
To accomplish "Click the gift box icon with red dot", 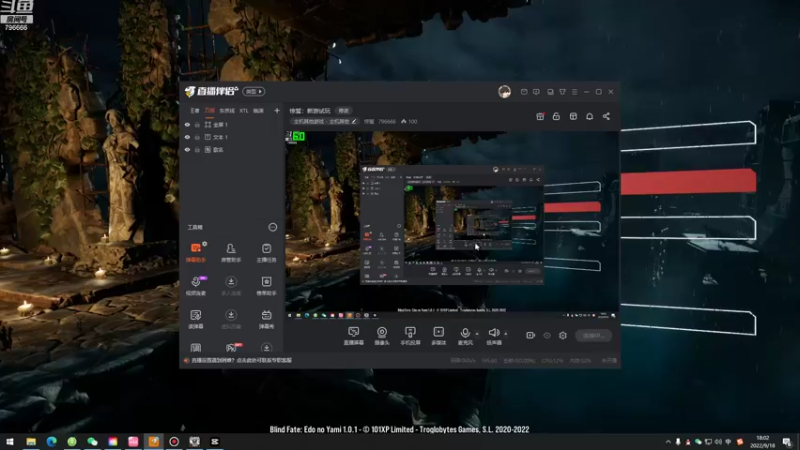I will click(540, 116).
